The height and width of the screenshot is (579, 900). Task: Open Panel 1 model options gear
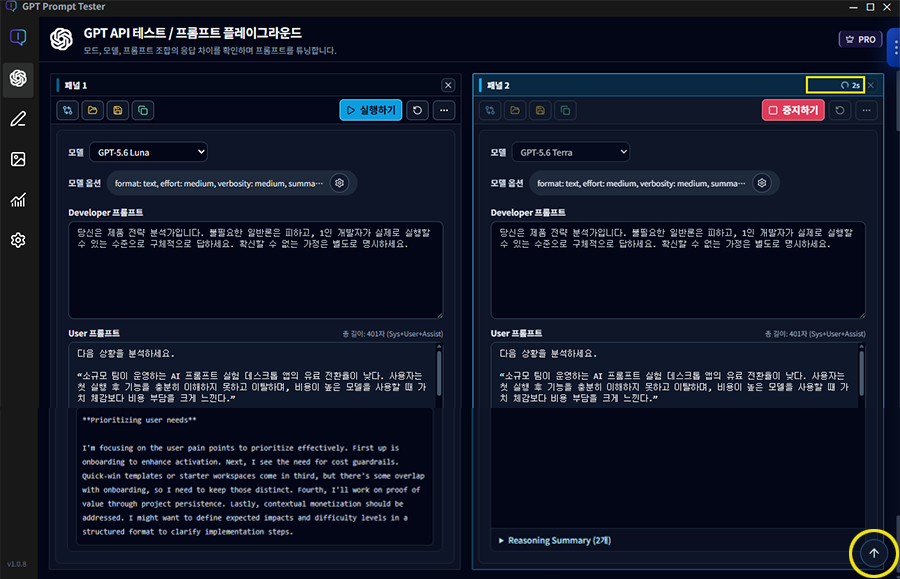pos(340,183)
